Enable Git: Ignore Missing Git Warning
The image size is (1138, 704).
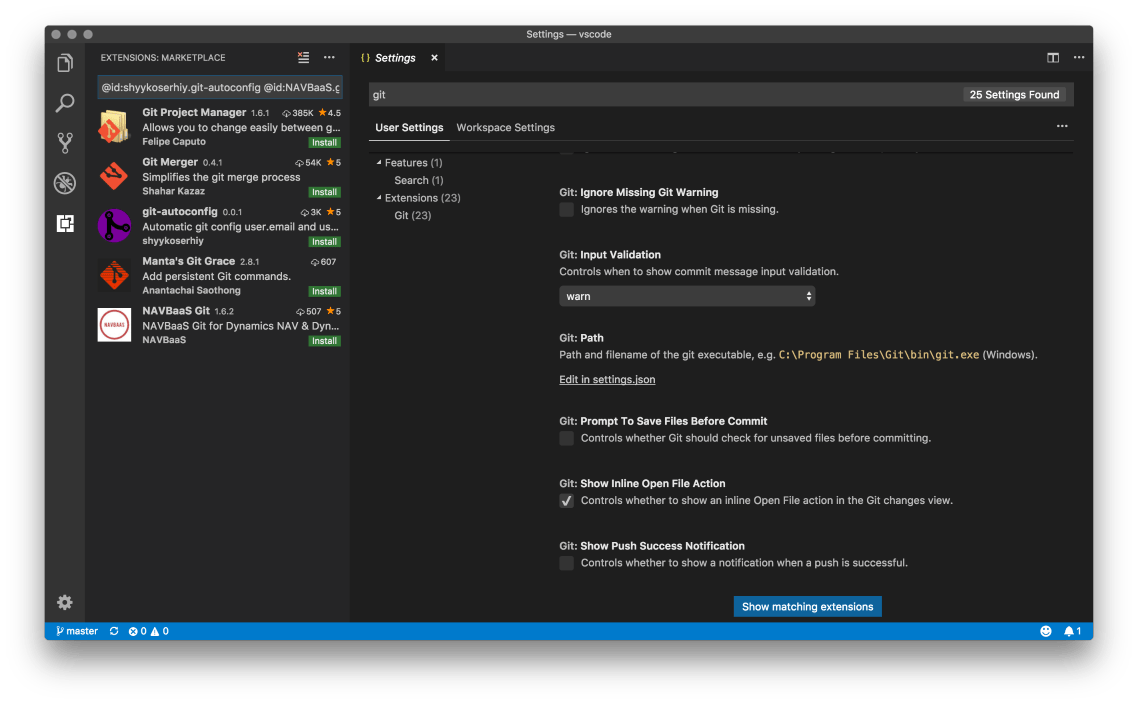(x=566, y=209)
